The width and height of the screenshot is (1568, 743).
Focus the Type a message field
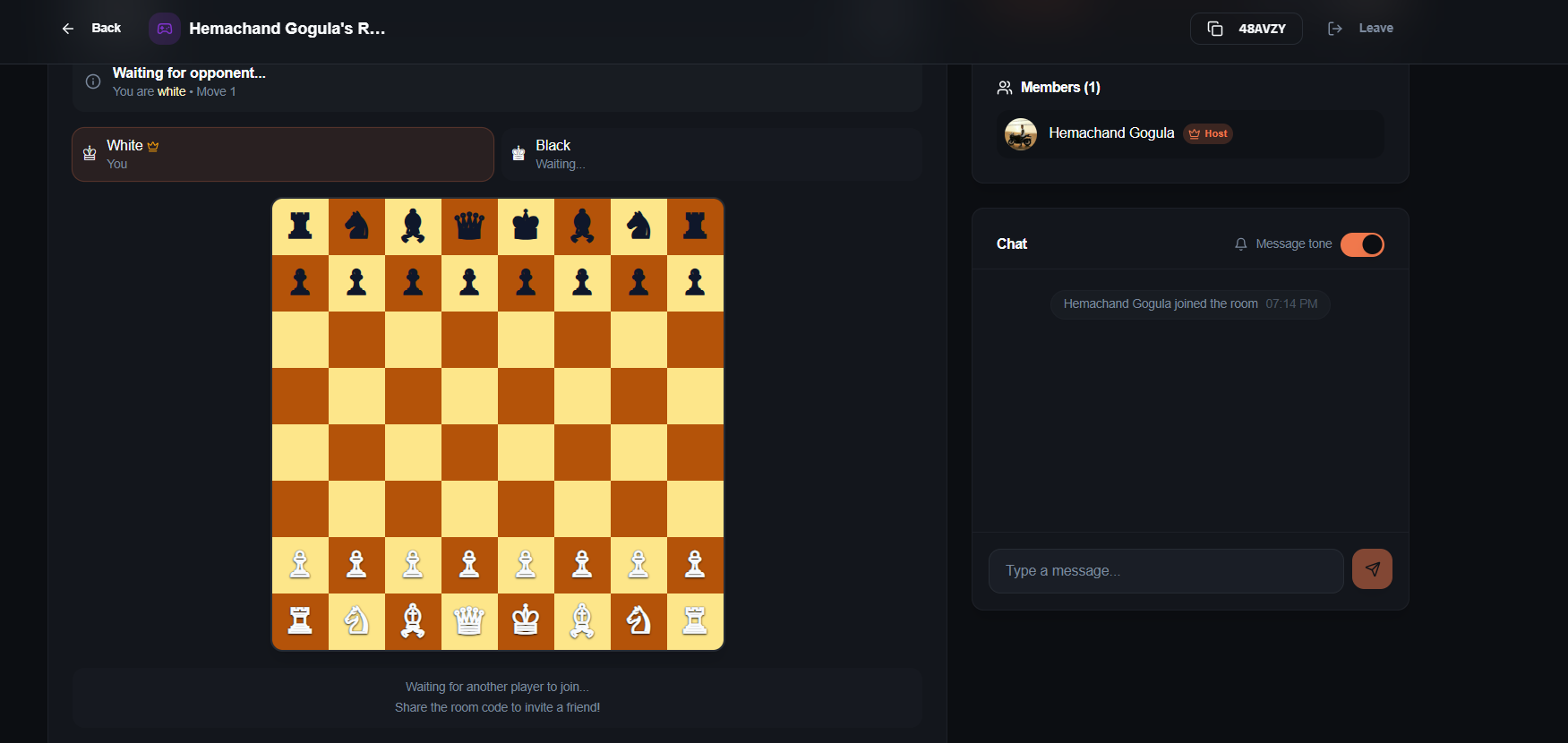[1166, 571]
